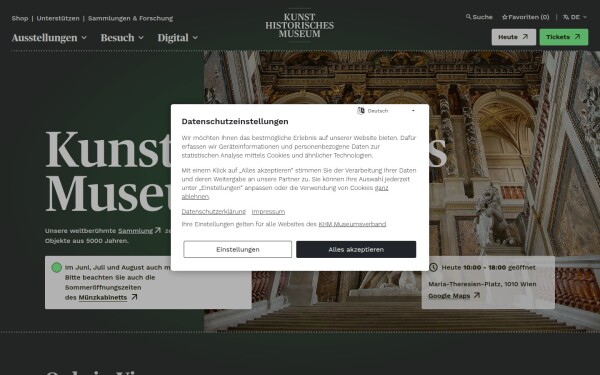This screenshot has width=600, height=375.
Task: Click the Heute 10:00 – 18:00 geöffnet text
Action: click(x=488, y=267)
